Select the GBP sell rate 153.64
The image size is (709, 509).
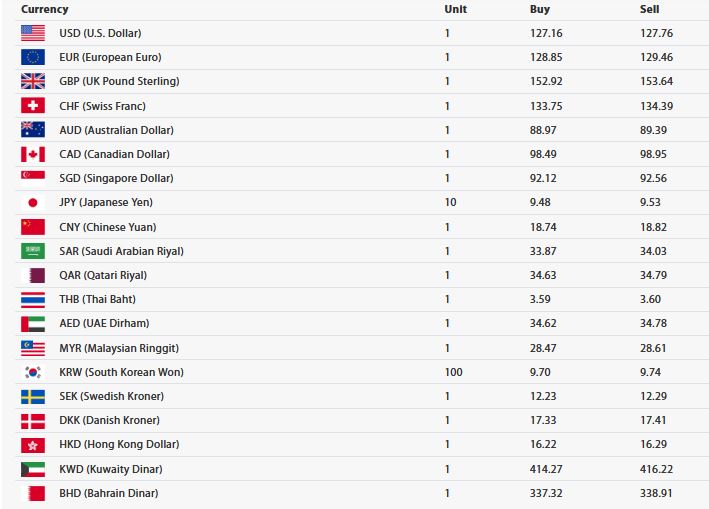point(655,81)
